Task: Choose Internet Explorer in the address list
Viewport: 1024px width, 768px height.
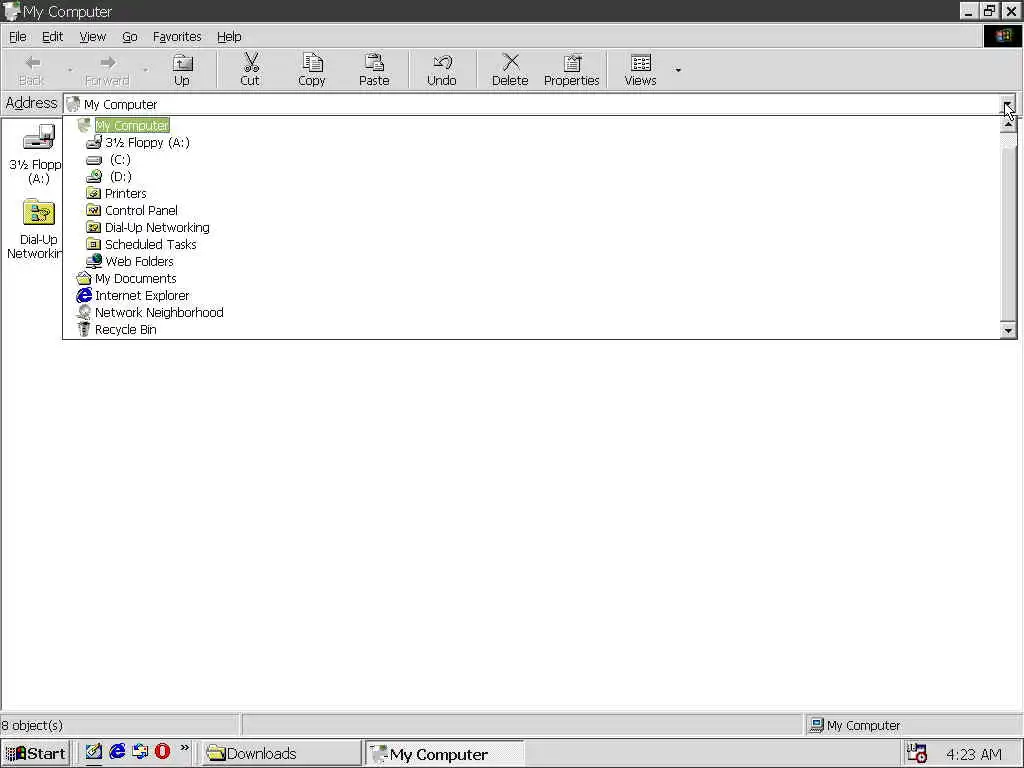Action: point(142,295)
